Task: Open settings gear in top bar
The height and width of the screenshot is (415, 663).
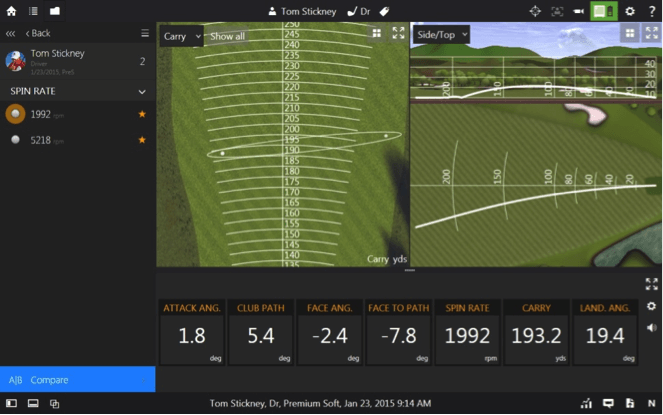Action: click(x=630, y=11)
